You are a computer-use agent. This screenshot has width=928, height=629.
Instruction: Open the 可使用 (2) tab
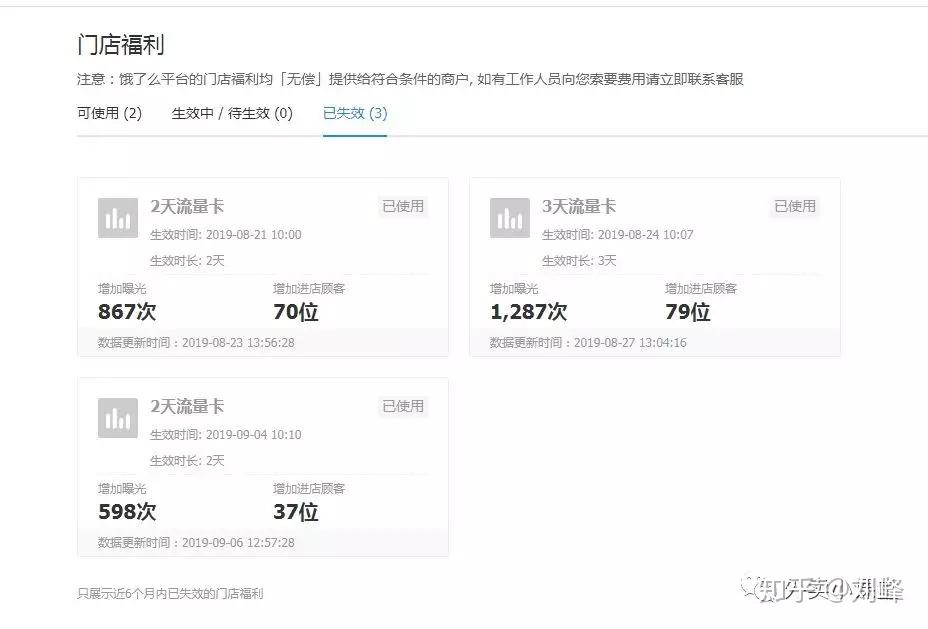pos(109,113)
